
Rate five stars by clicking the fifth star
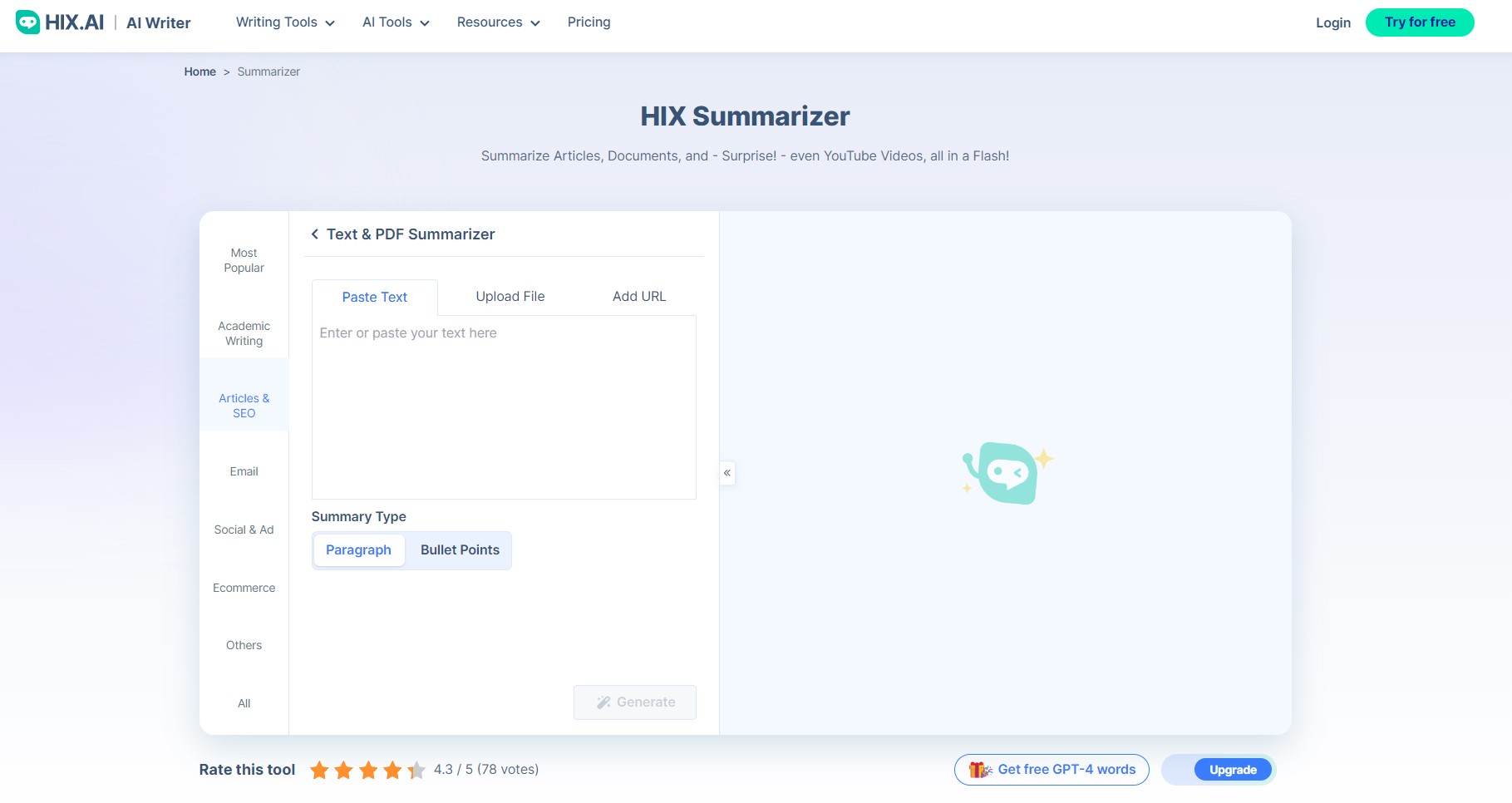pyautogui.click(x=416, y=770)
